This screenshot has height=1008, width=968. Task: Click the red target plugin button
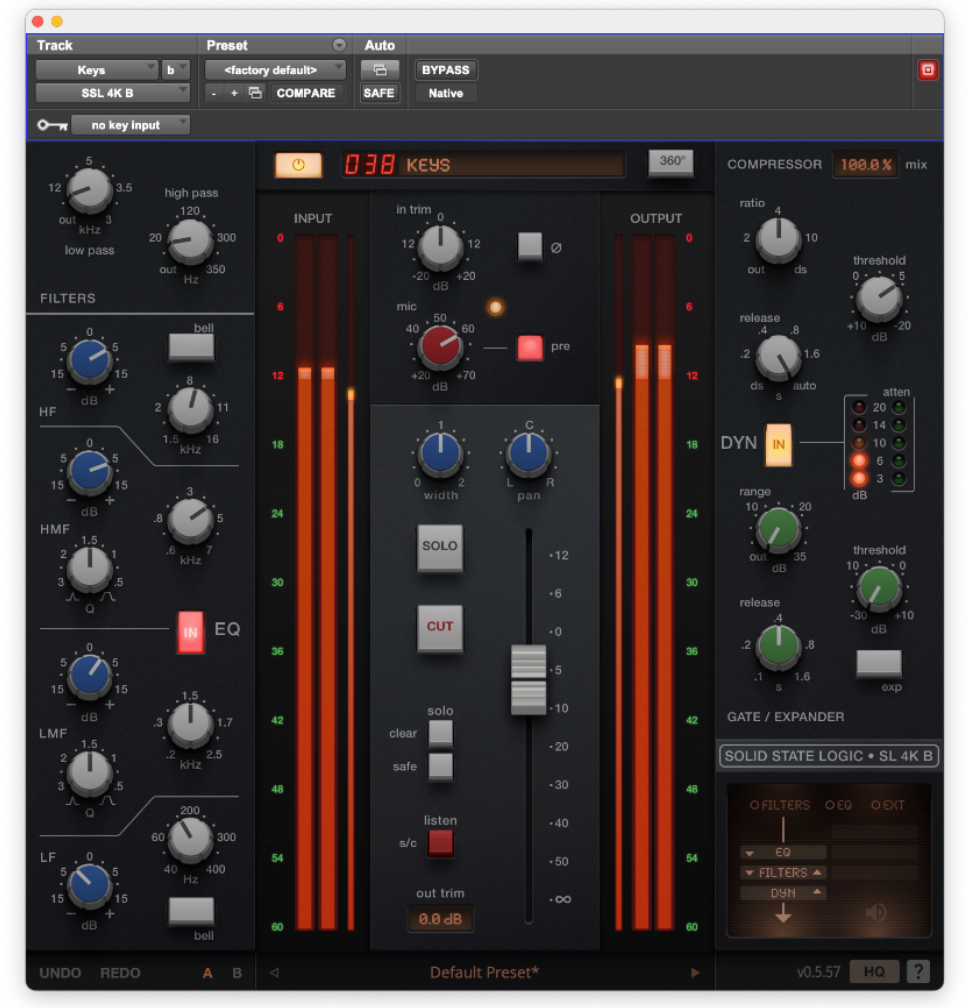928,69
